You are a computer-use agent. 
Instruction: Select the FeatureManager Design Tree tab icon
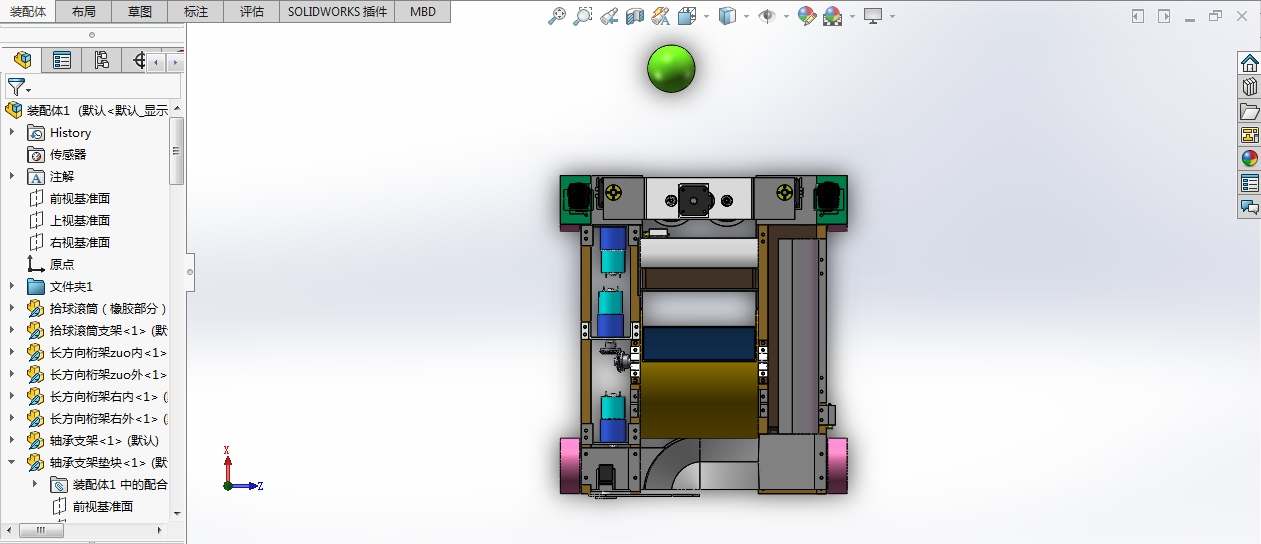tap(22, 60)
